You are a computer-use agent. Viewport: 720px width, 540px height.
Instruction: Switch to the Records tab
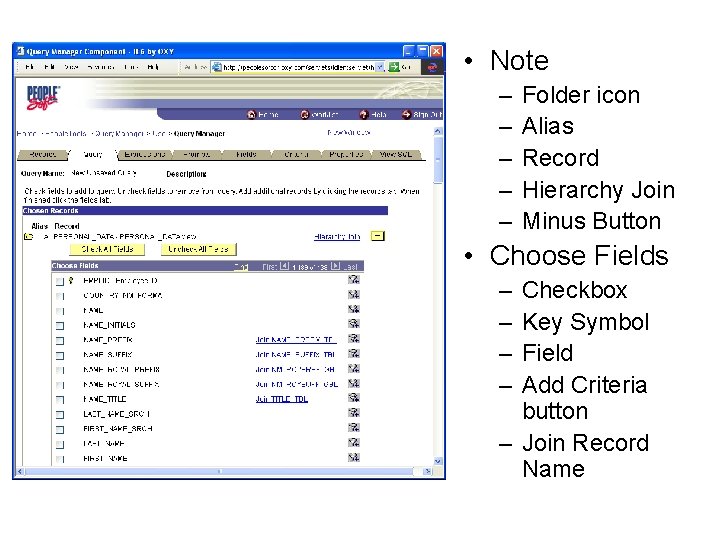pyautogui.click(x=43, y=155)
